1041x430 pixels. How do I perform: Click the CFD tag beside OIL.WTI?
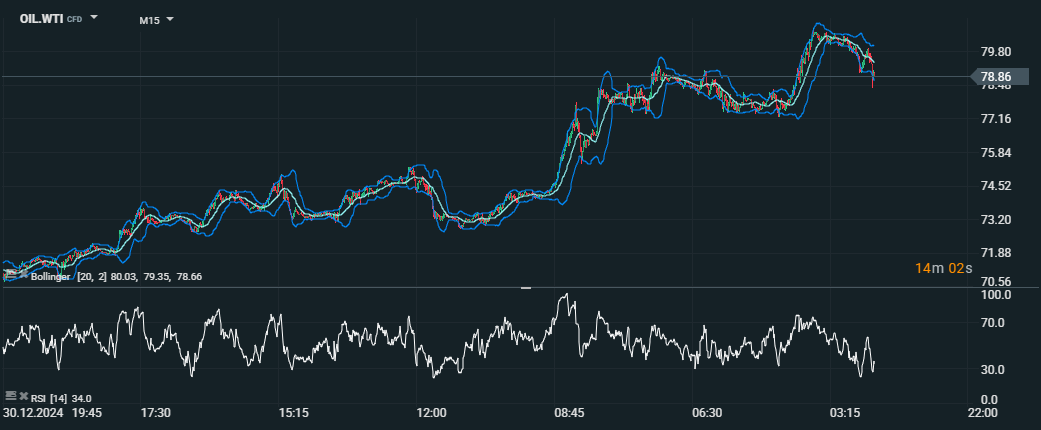75,19
